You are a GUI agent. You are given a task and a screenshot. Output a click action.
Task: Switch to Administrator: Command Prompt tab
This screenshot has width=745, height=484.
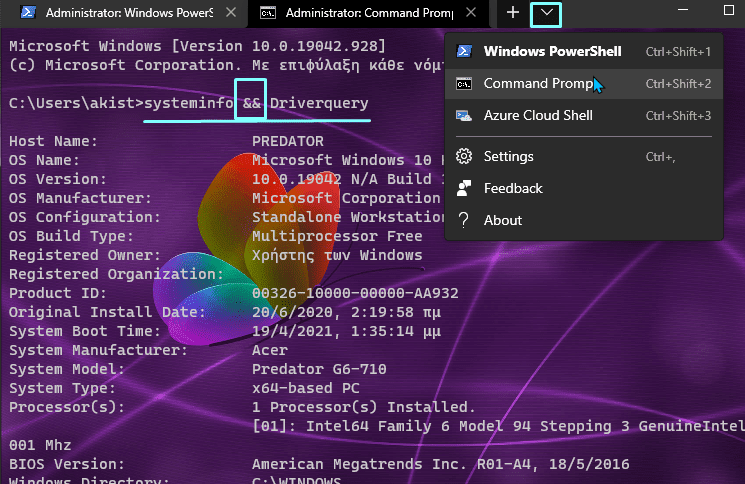coord(369,13)
